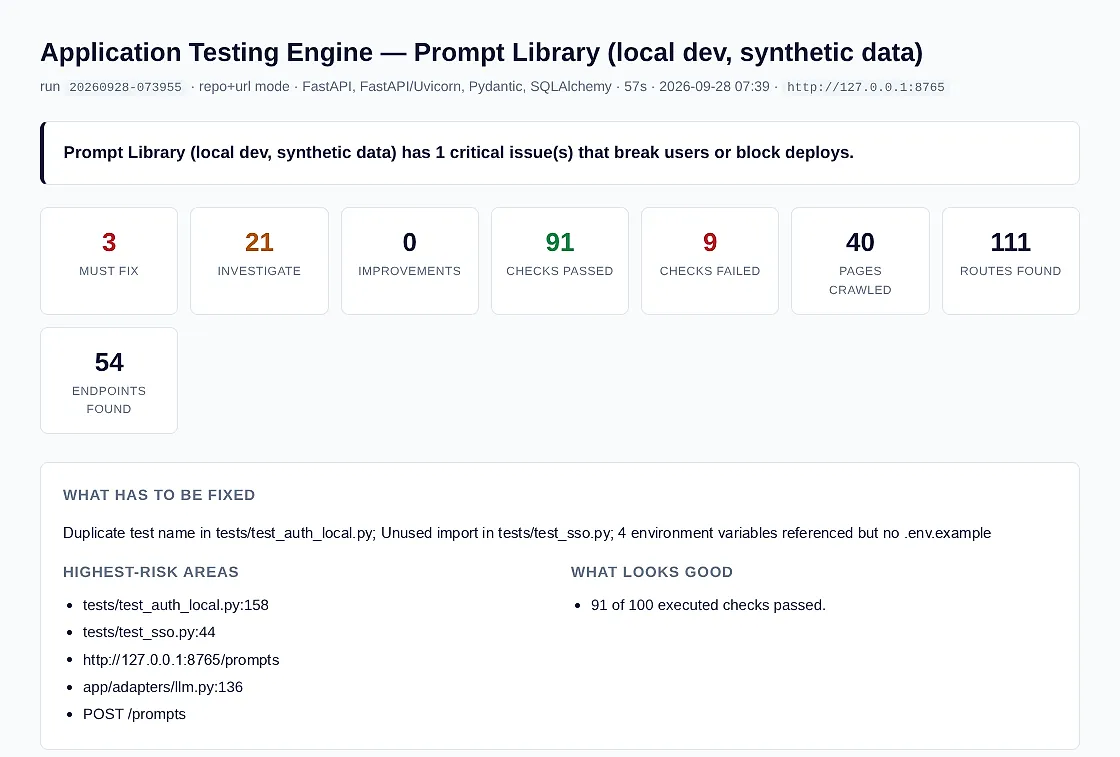Screen dimensions: 1120x757
Task: Click the critical issue summary banner
Action: point(559,153)
